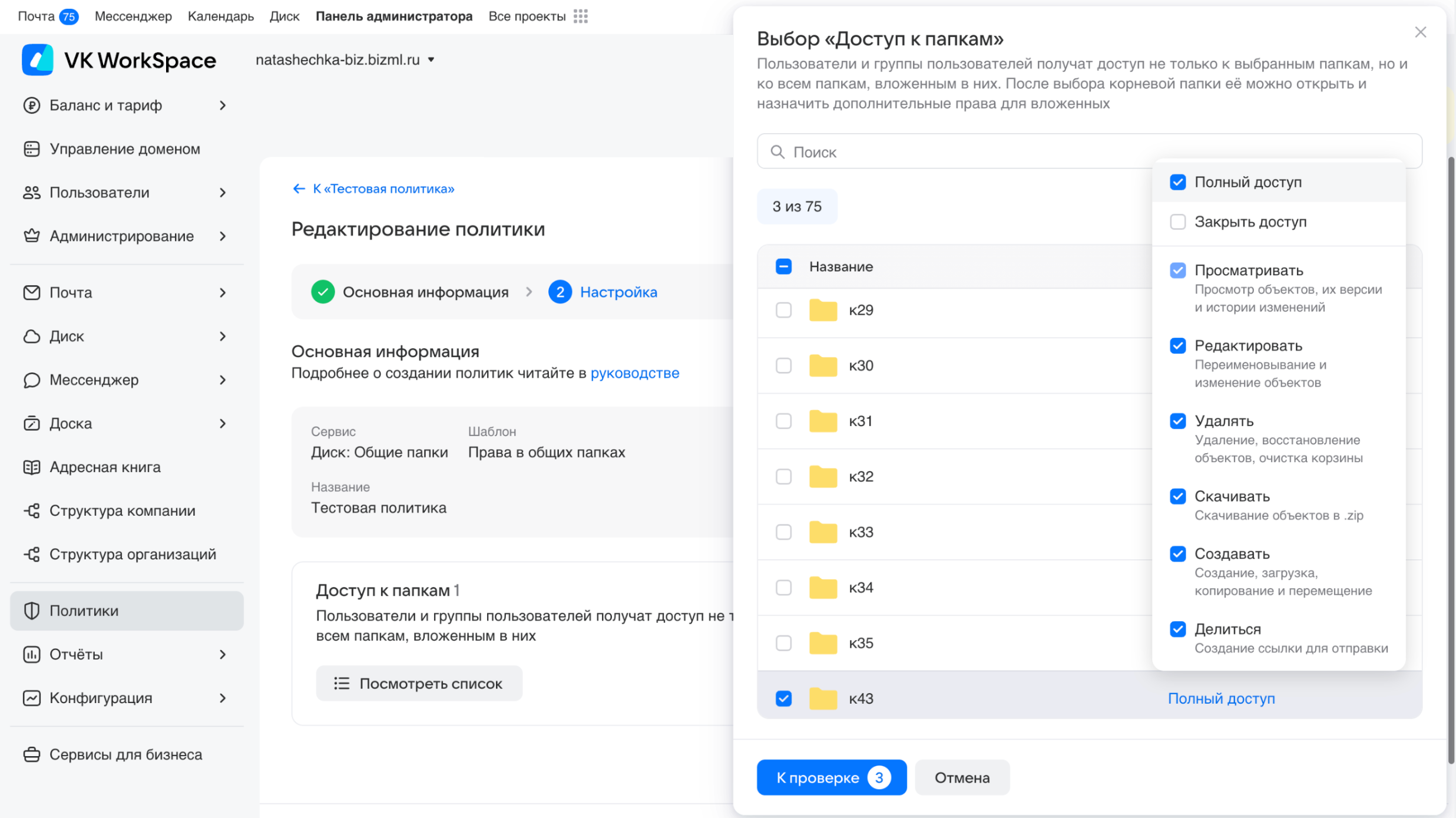Follow the руководстве link
Screen dimensions: 1456x818
click(634, 373)
